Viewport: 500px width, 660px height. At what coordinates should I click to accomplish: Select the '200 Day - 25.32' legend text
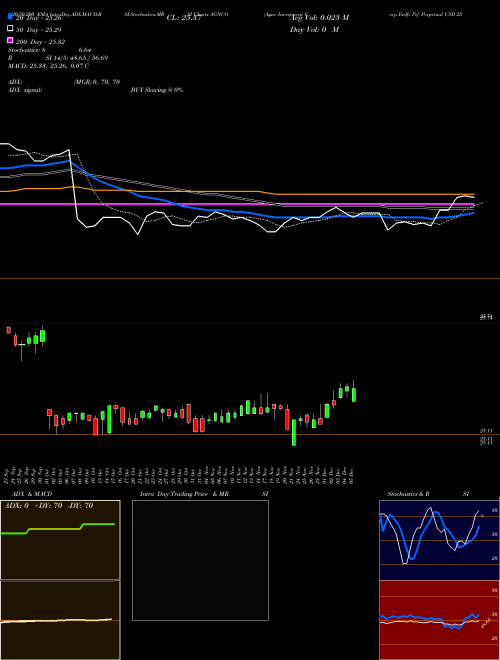click(40, 42)
